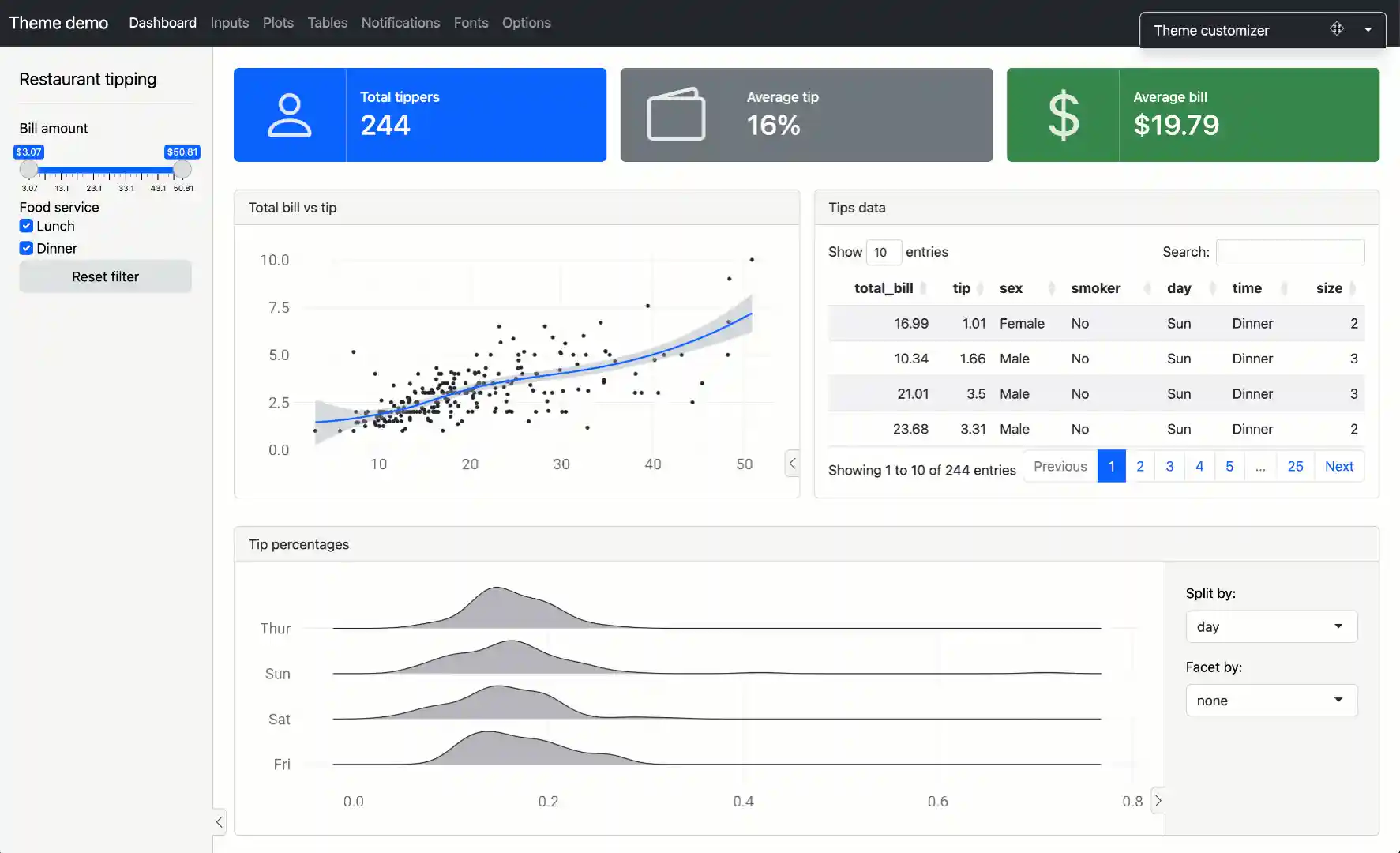Go to Next page of Tips data

click(x=1339, y=466)
